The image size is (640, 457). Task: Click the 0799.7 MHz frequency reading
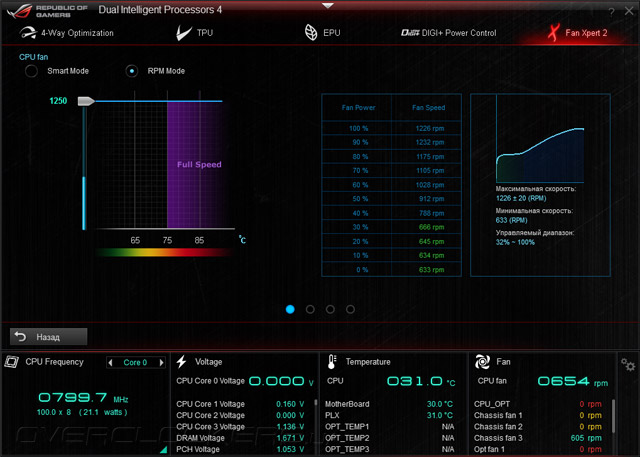tap(83, 397)
